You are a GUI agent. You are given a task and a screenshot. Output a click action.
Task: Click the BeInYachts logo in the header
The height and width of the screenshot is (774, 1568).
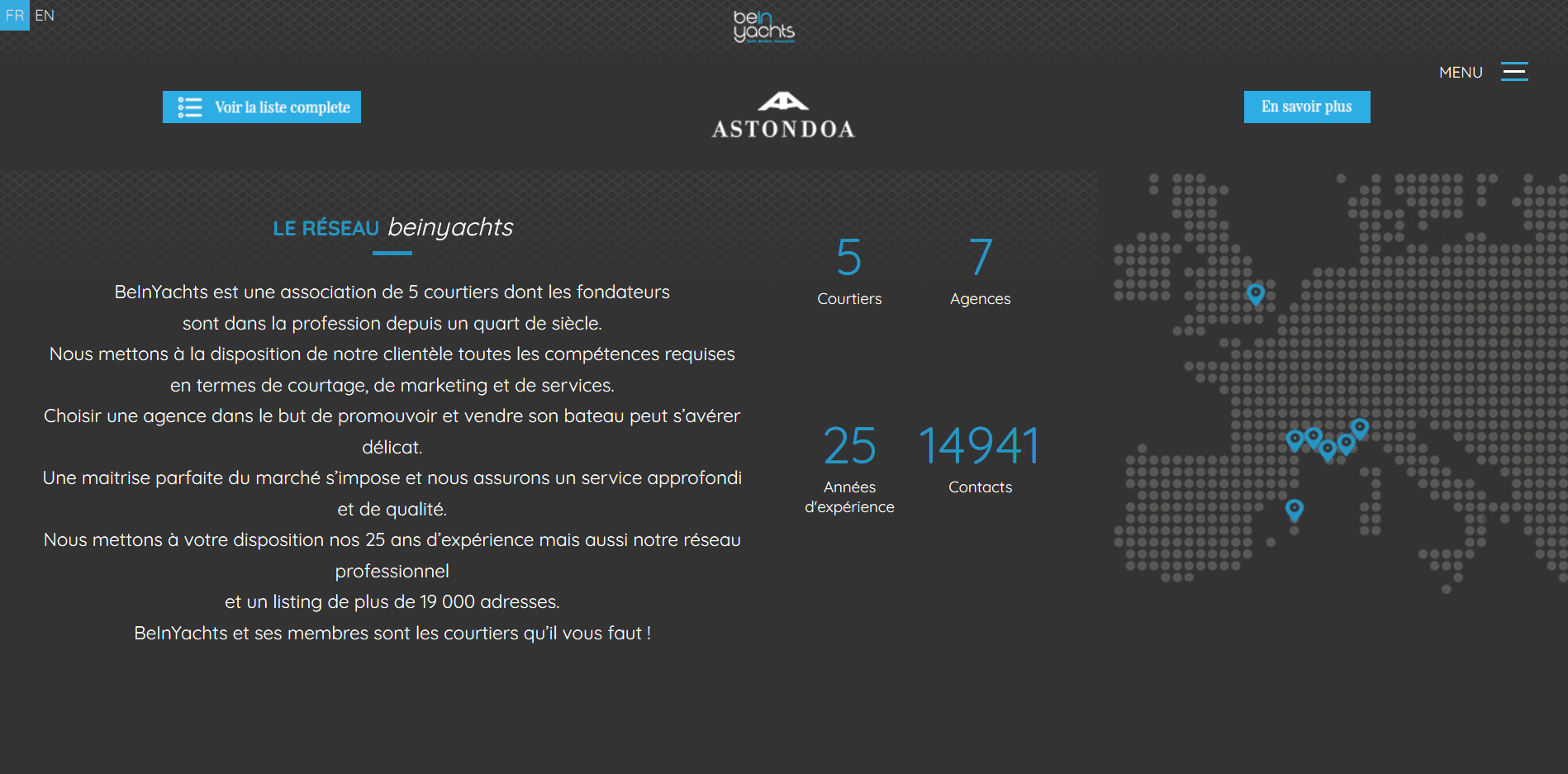pos(763,26)
